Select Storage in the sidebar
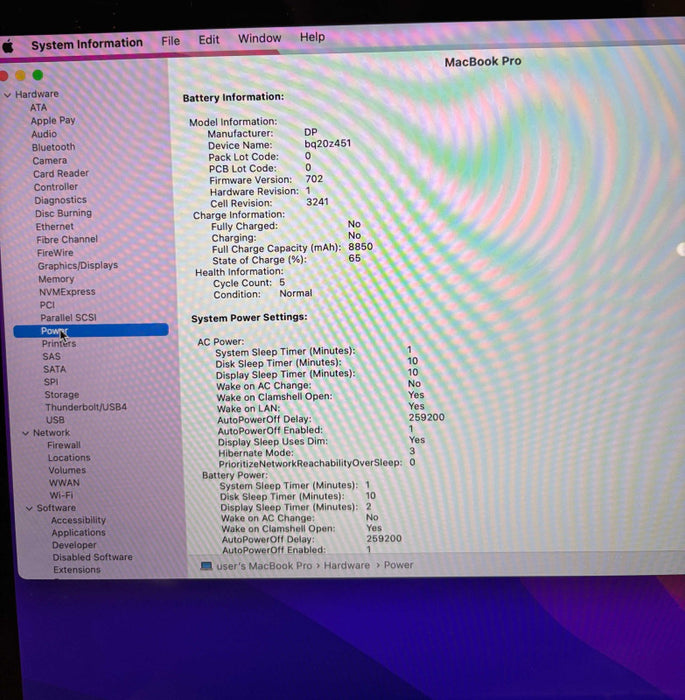Screen dimensions: 685x700 [x=62, y=395]
